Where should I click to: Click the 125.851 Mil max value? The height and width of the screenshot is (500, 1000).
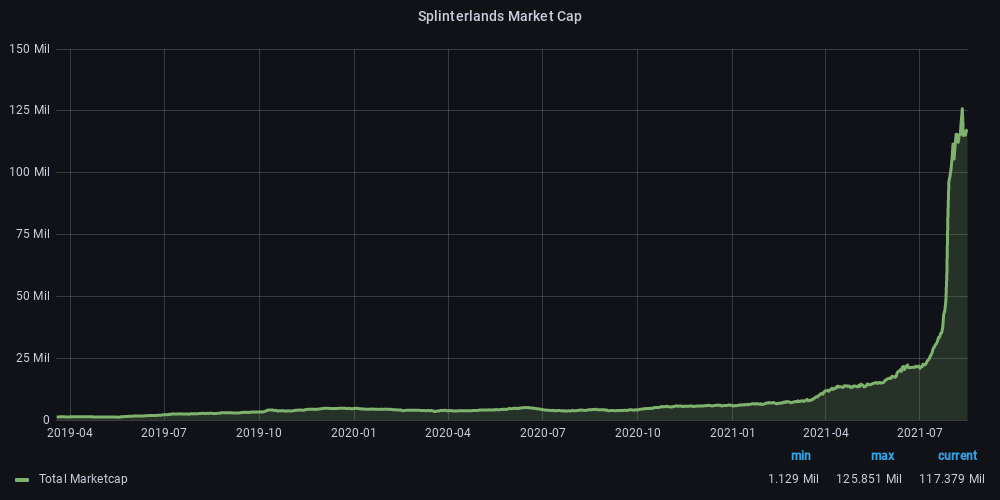869,479
